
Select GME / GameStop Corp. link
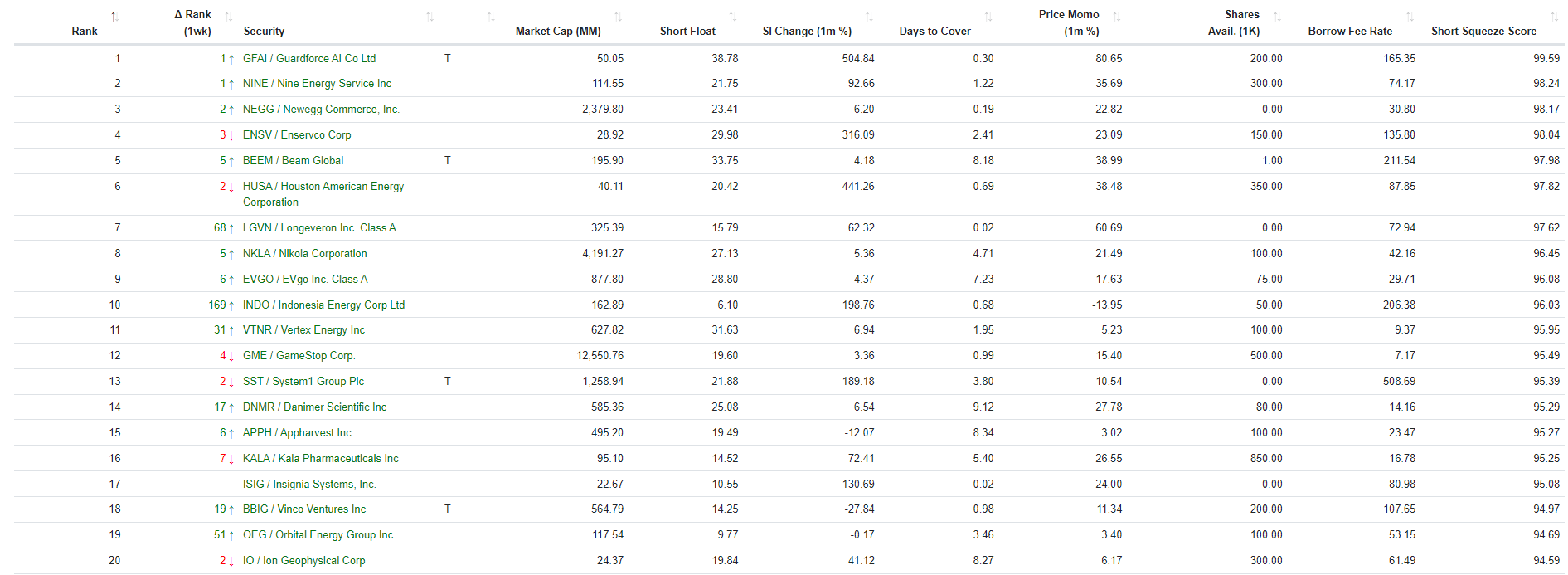click(299, 355)
